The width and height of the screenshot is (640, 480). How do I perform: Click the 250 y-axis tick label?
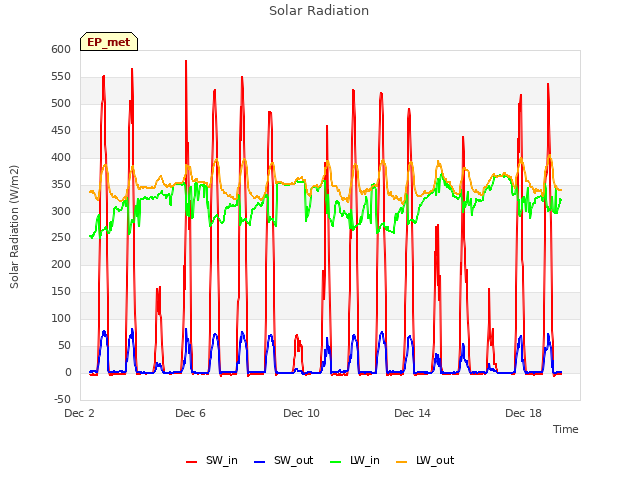[61, 238]
